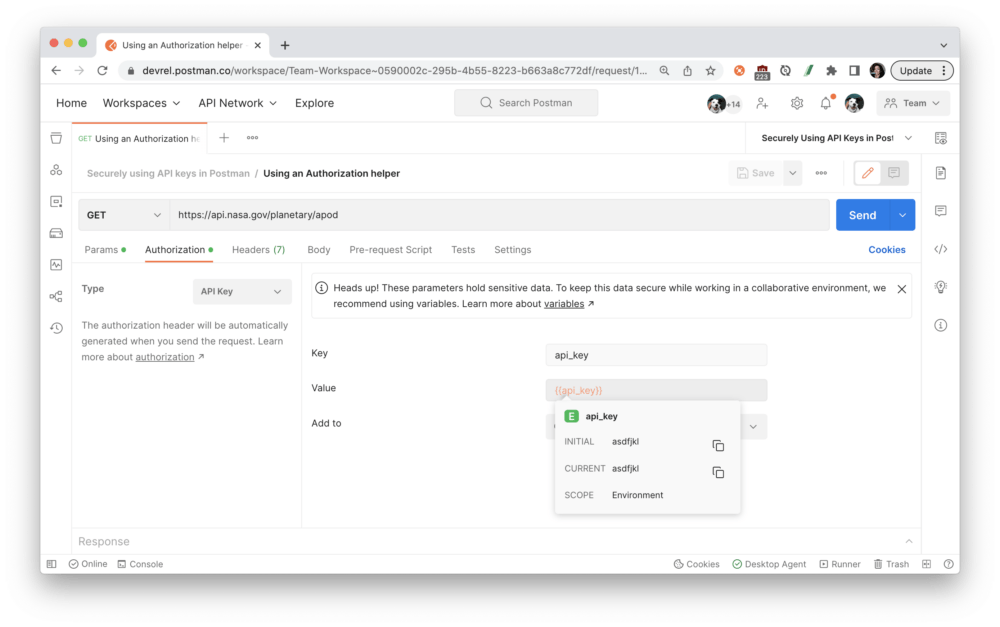The width and height of the screenshot is (1000, 627).
Task: Open two-pane view icon in status bar
Action: coord(927,564)
